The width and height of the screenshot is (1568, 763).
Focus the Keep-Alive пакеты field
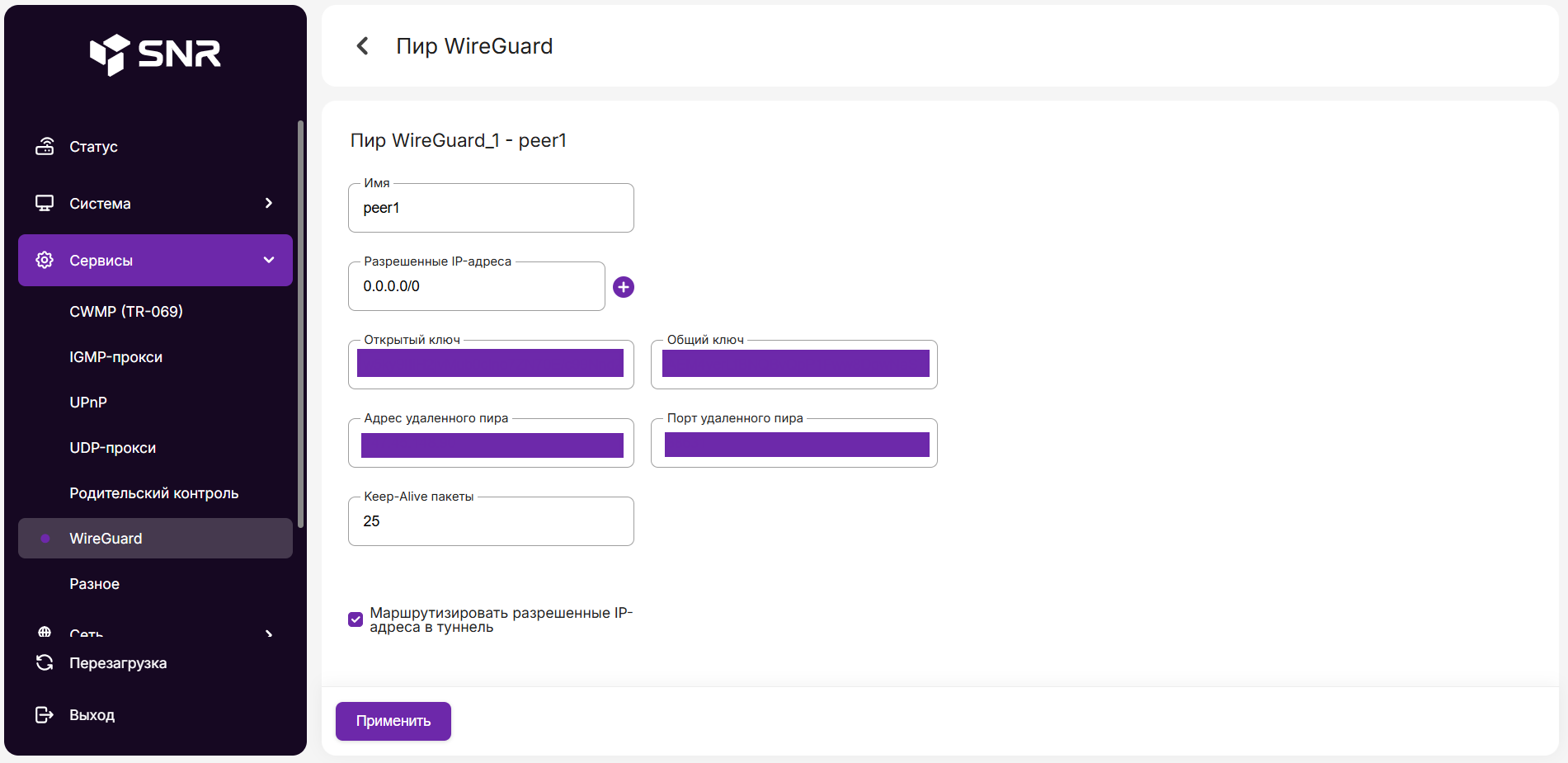tap(491, 522)
